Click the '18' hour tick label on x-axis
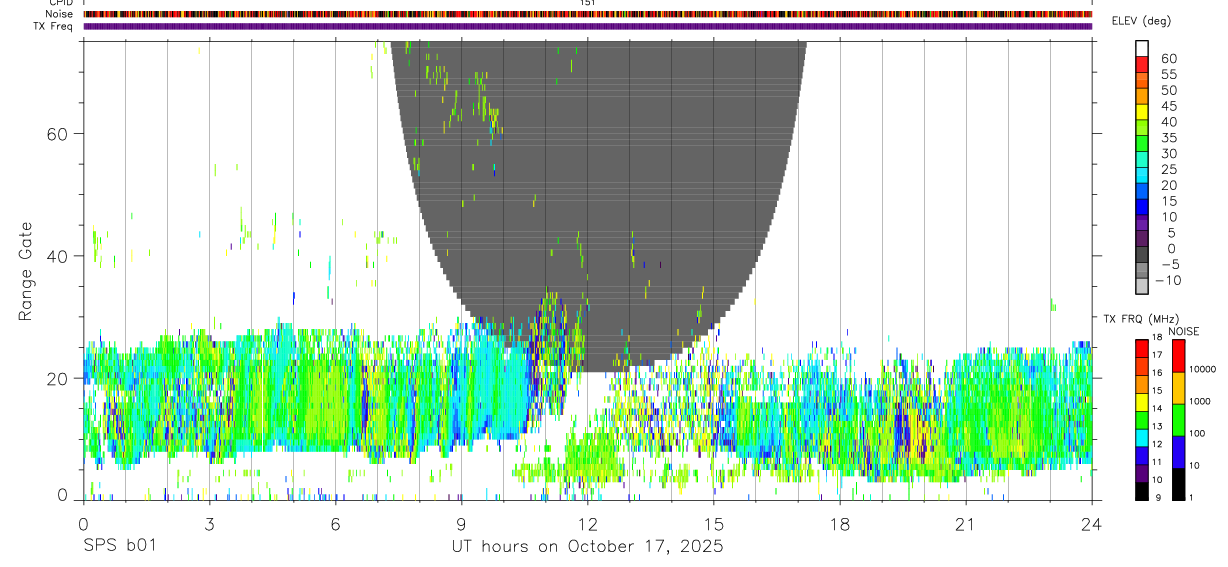The image size is (1228, 567). 840,524
